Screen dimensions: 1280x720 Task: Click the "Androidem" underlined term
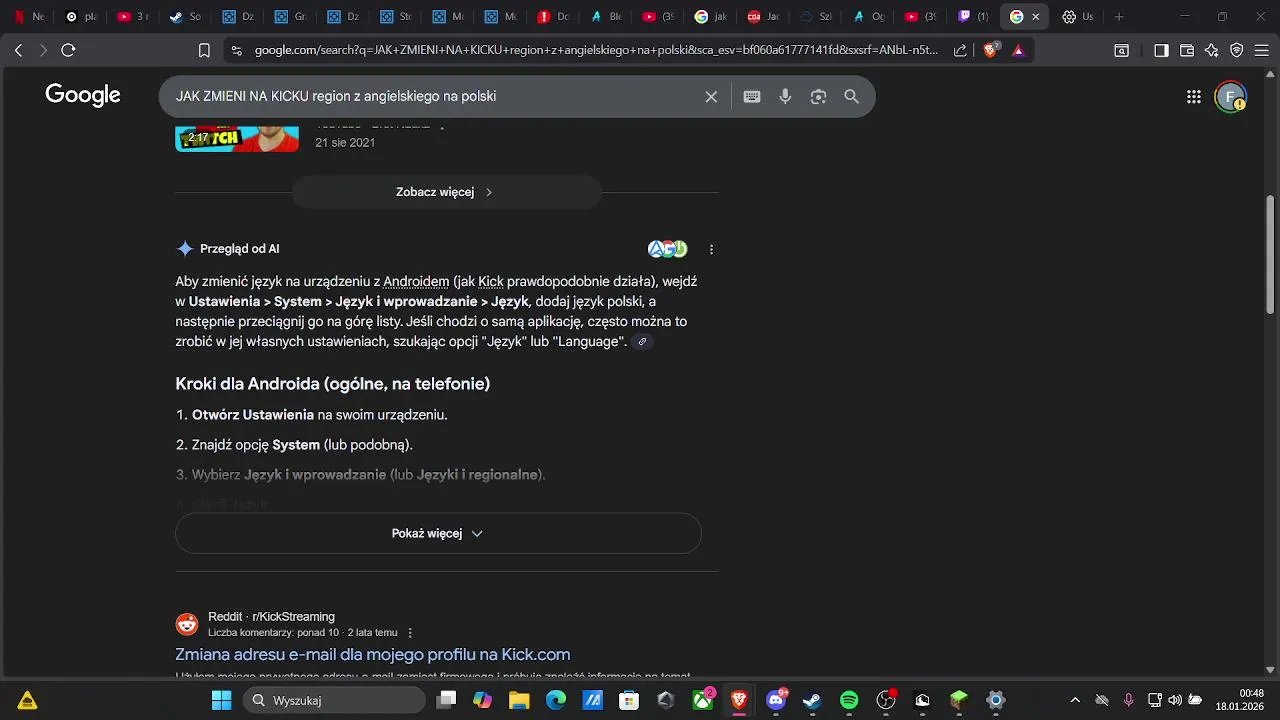click(416, 282)
